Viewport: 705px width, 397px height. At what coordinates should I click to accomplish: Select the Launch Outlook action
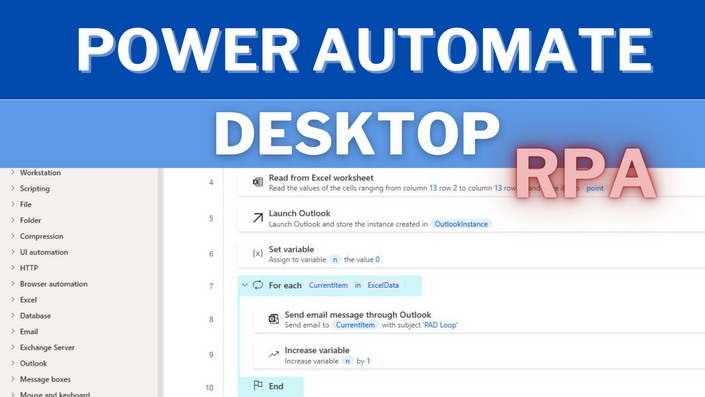pyautogui.click(x=471, y=218)
